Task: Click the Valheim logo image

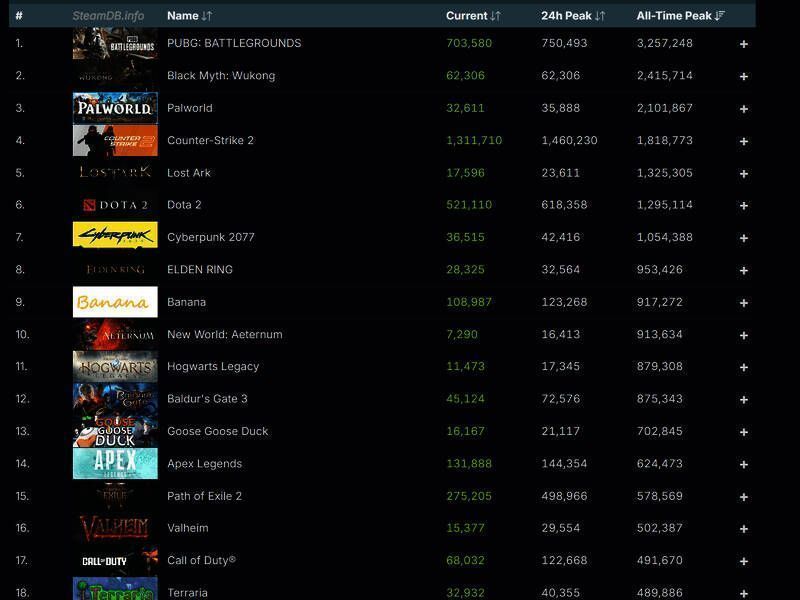Action: coord(115,528)
